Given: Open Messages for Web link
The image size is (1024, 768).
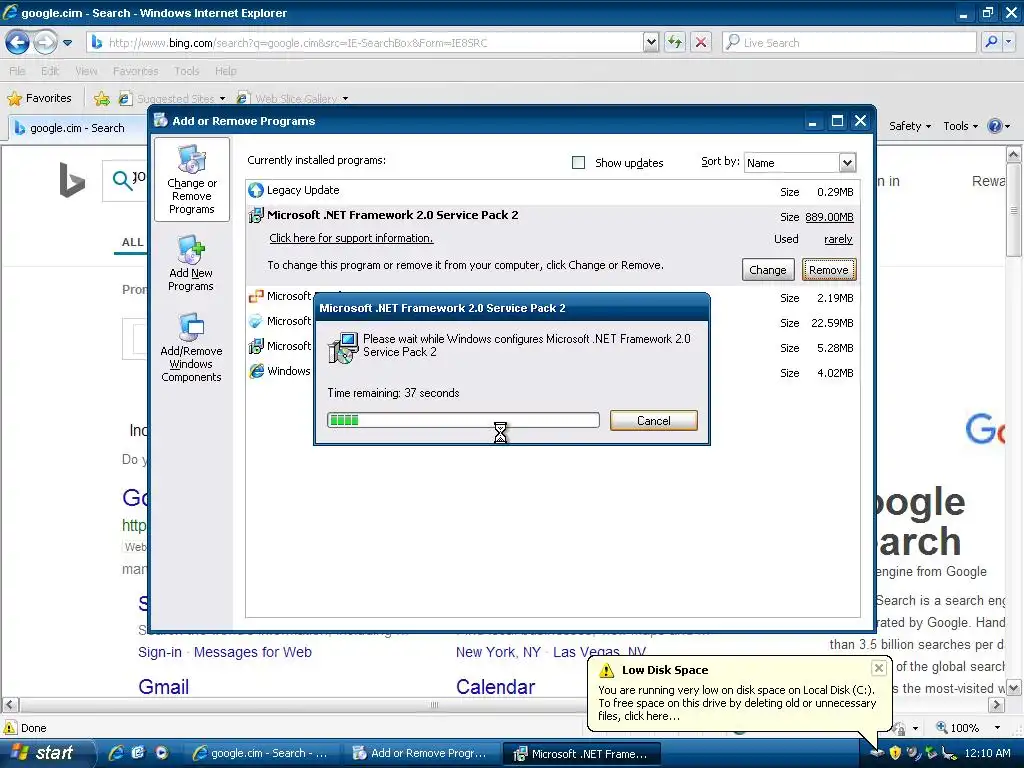Looking at the screenshot, I should pyautogui.click(x=253, y=652).
